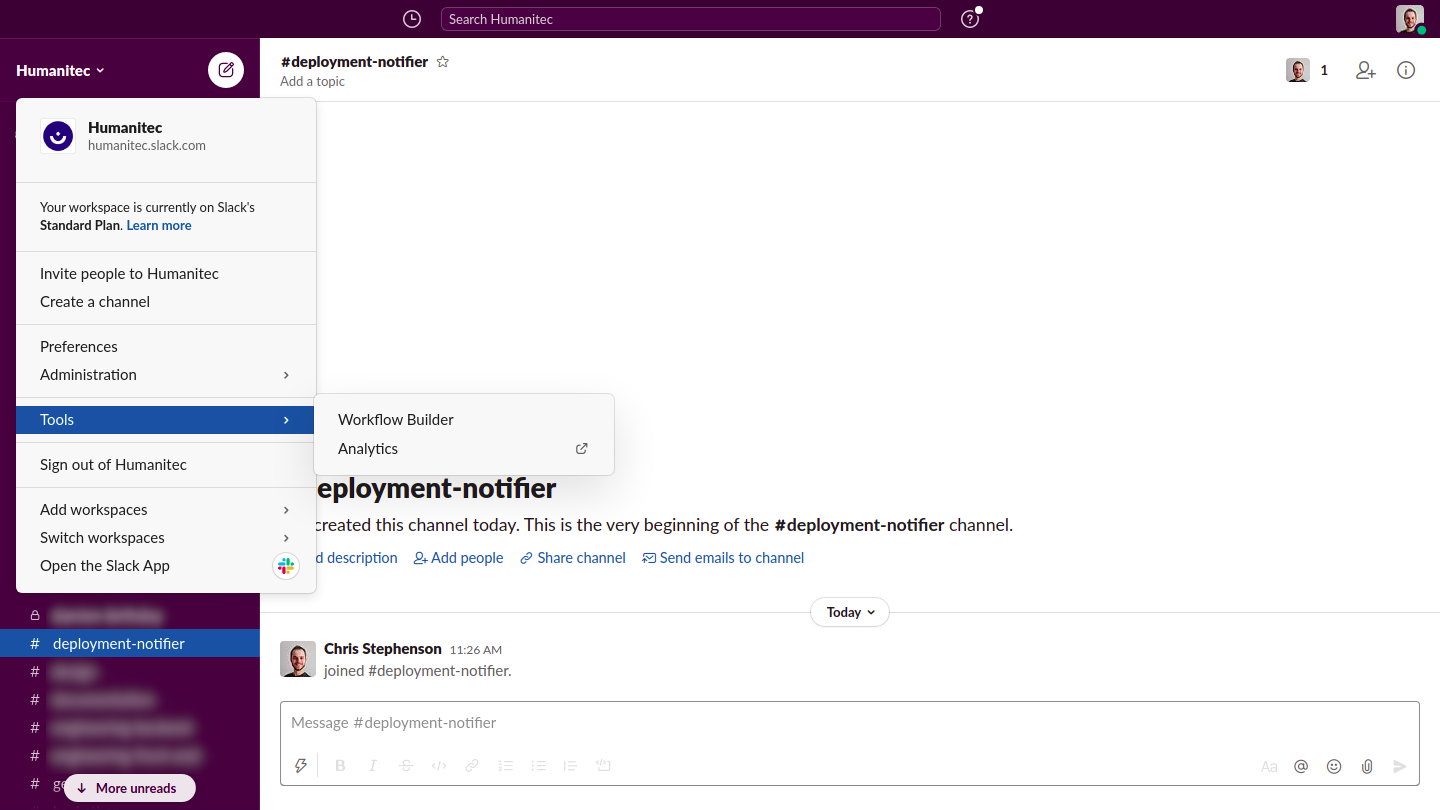The image size is (1440, 810).
Task: Click the More unreads button
Action: pos(130,788)
